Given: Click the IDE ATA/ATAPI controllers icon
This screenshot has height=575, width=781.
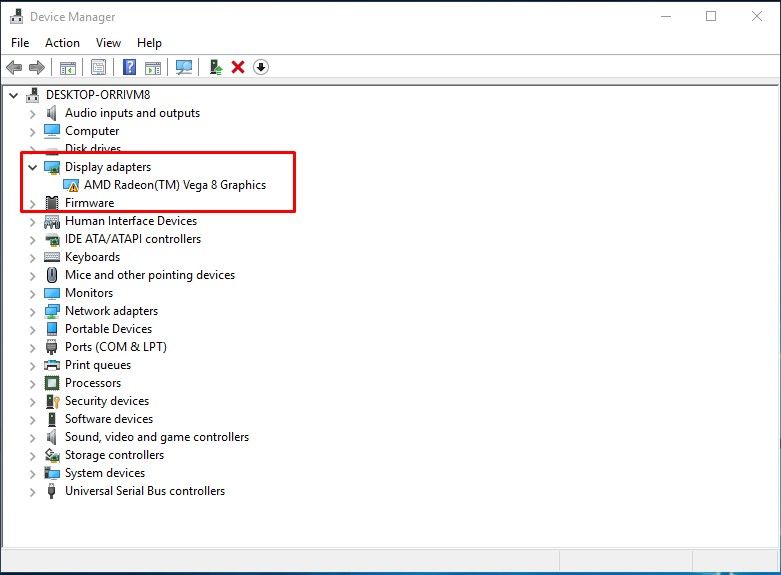Looking at the screenshot, I should pos(52,239).
